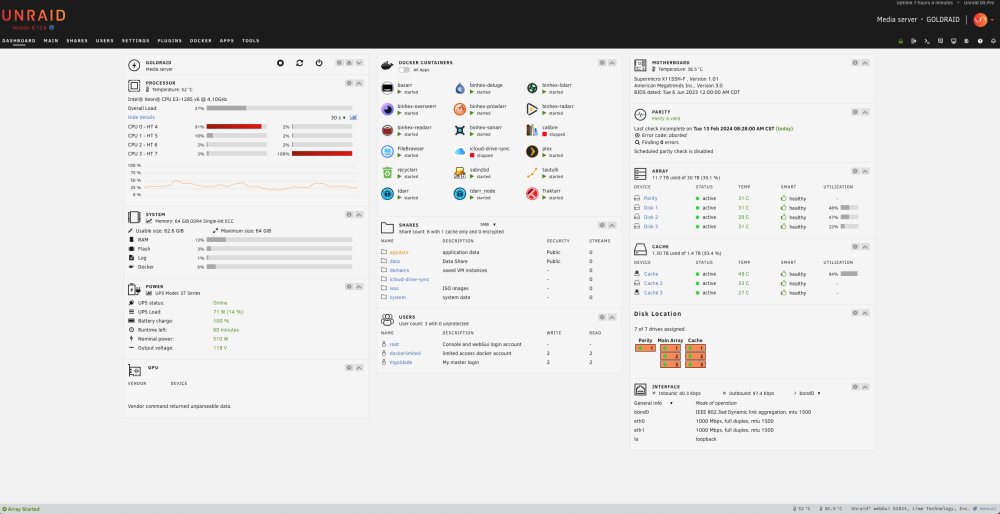
Task: Click the CPU load graph icon
Action: click(x=353, y=117)
